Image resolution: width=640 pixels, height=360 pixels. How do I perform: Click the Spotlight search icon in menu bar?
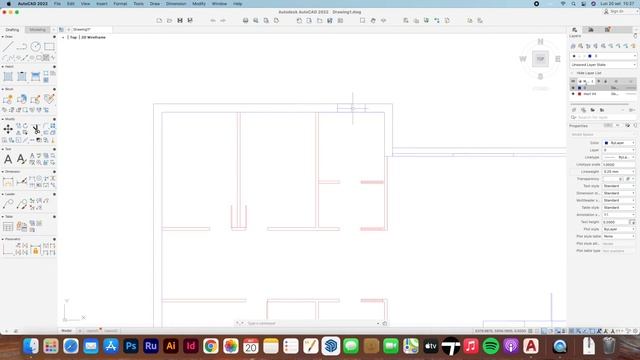tap(573, 4)
